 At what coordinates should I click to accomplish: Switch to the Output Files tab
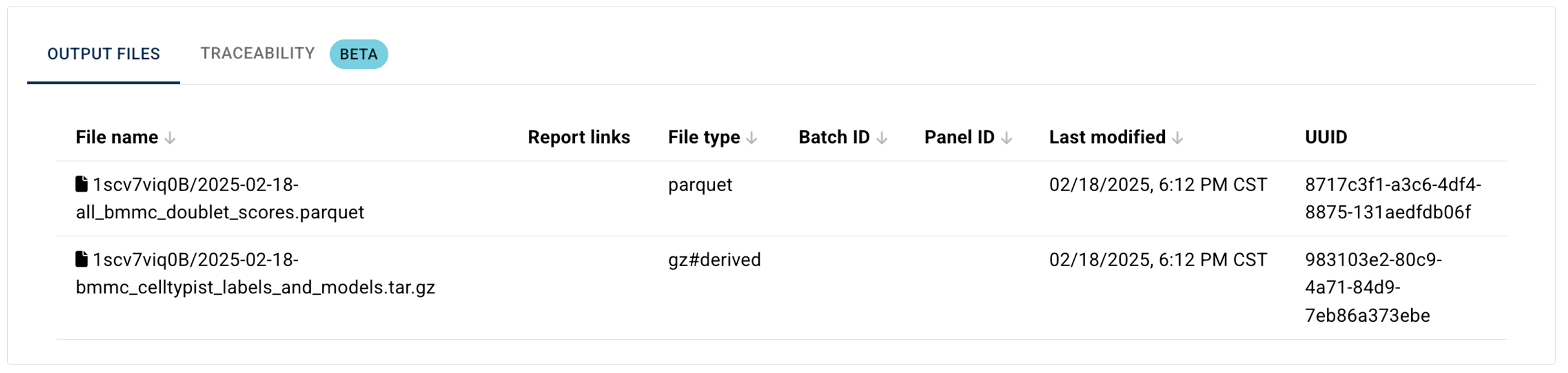click(x=104, y=54)
